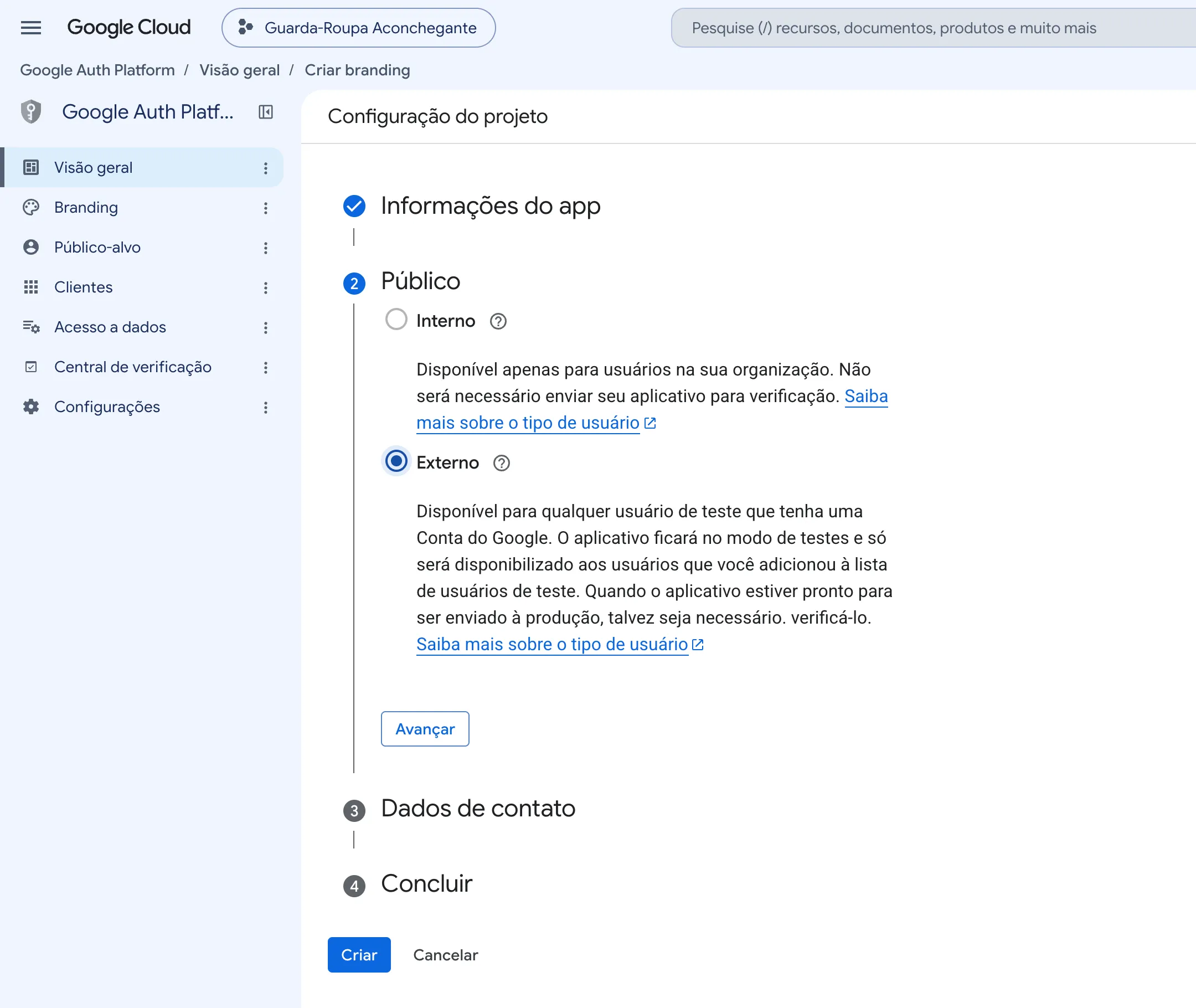
Task: Expand the Concluir step
Action: coord(427,884)
